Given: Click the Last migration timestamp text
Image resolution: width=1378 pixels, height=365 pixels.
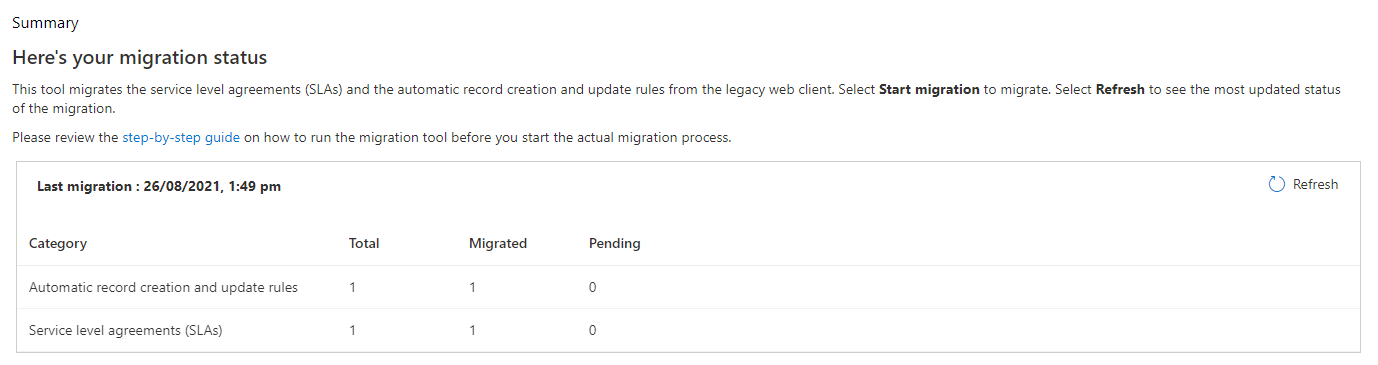Looking at the screenshot, I should click(159, 186).
